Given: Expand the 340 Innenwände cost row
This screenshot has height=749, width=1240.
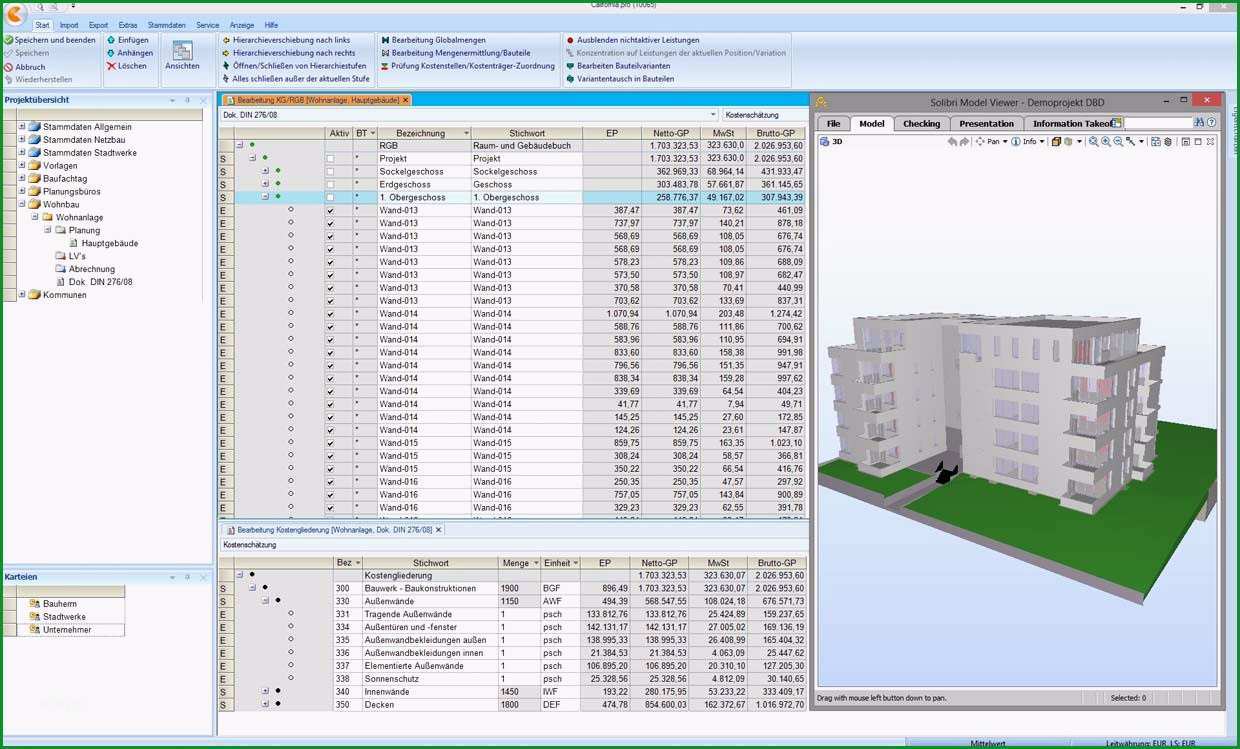Looking at the screenshot, I should pyautogui.click(x=266, y=691).
